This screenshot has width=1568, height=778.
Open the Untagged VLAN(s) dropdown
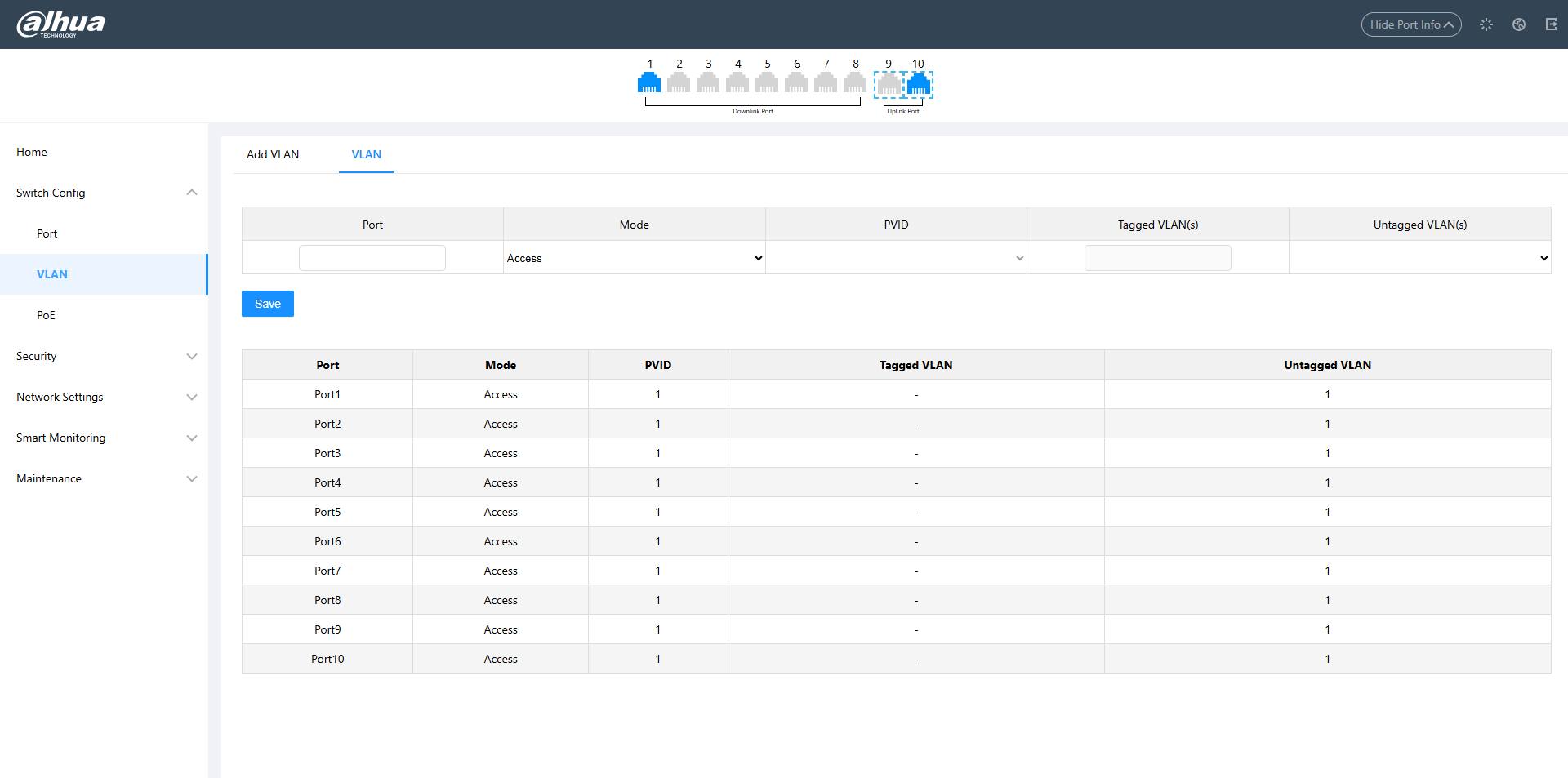pyautogui.click(x=1419, y=258)
